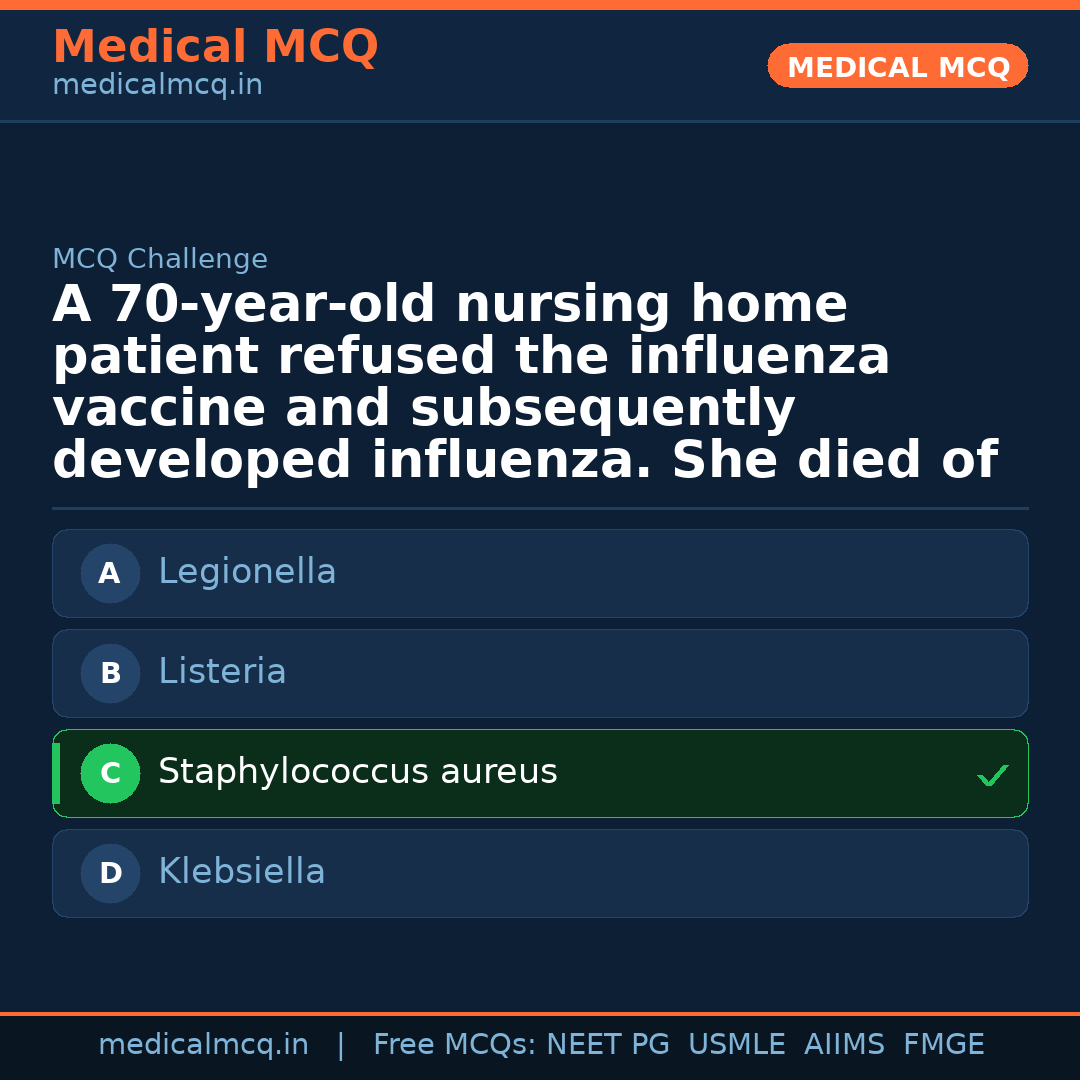
Task: Click the green checkmark on the correct answer
Action: click(x=992, y=775)
